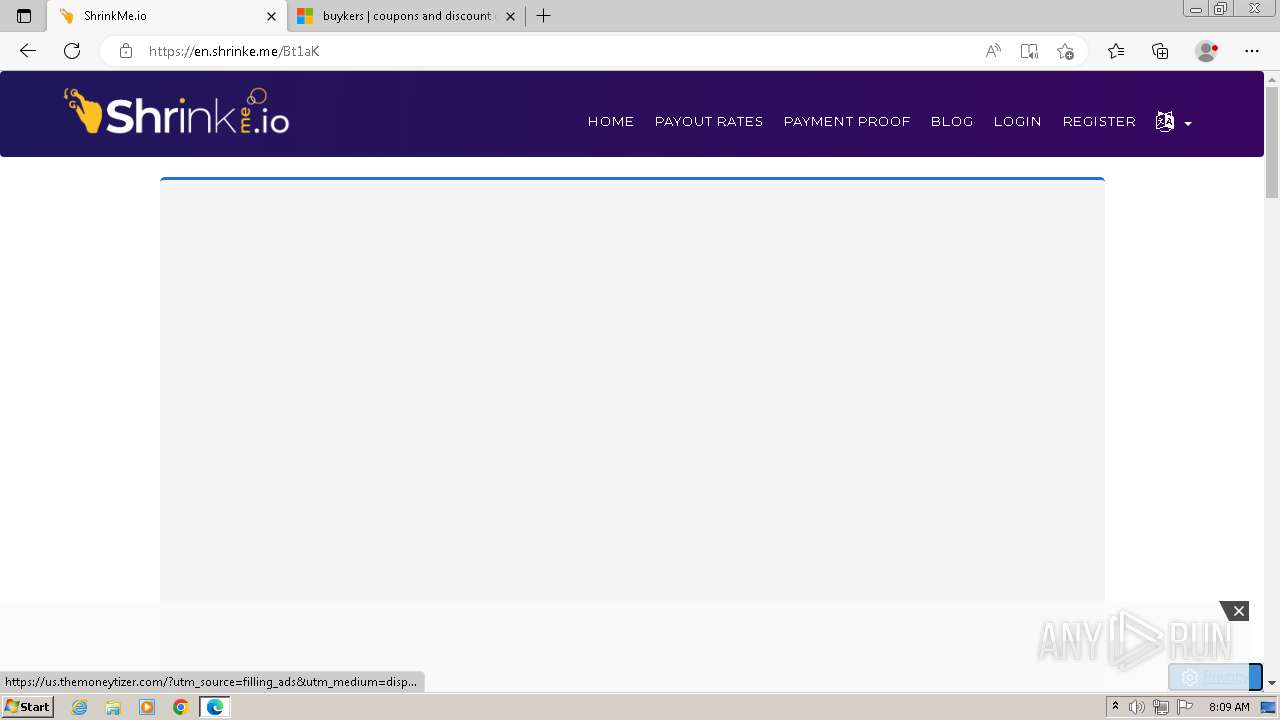Show hidden system tray icons
Screen dimensions: 1280x720
coord(1116,707)
